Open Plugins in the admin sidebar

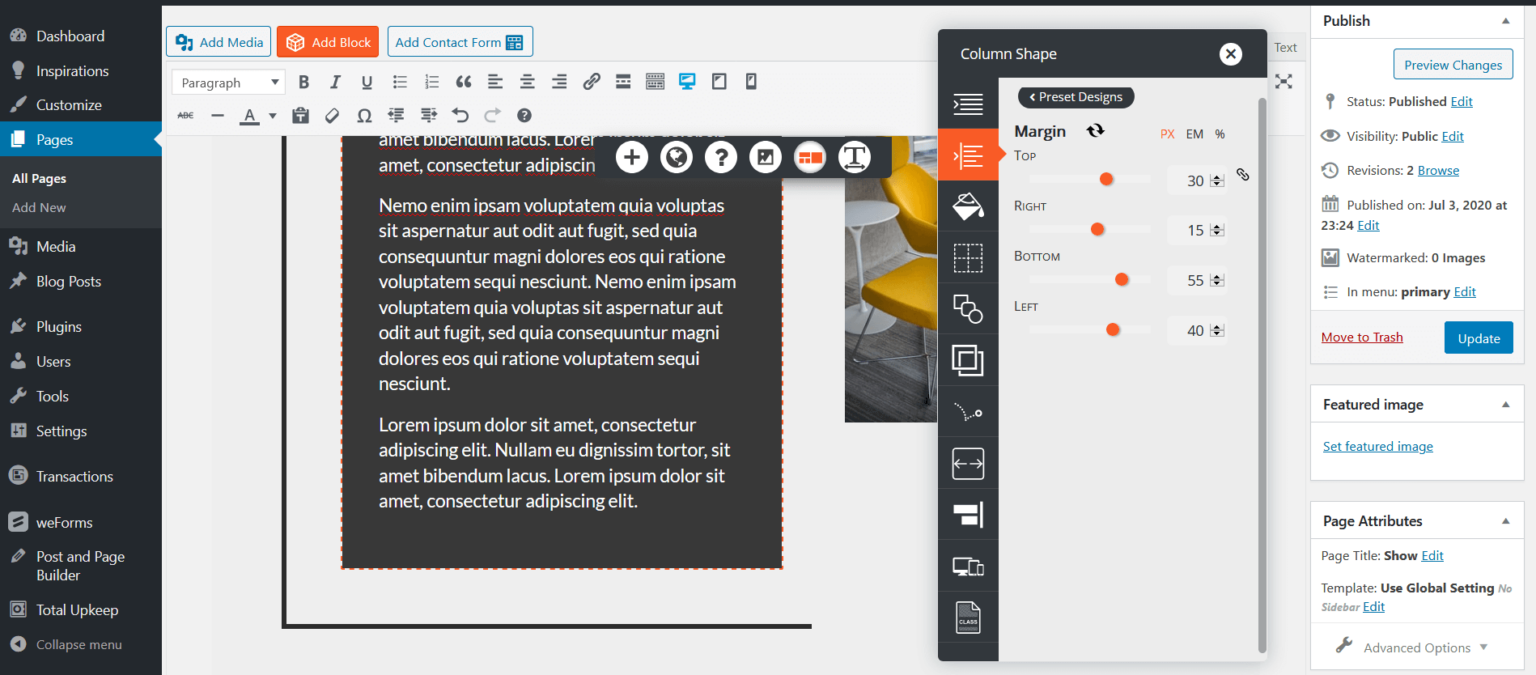click(59, 326)
